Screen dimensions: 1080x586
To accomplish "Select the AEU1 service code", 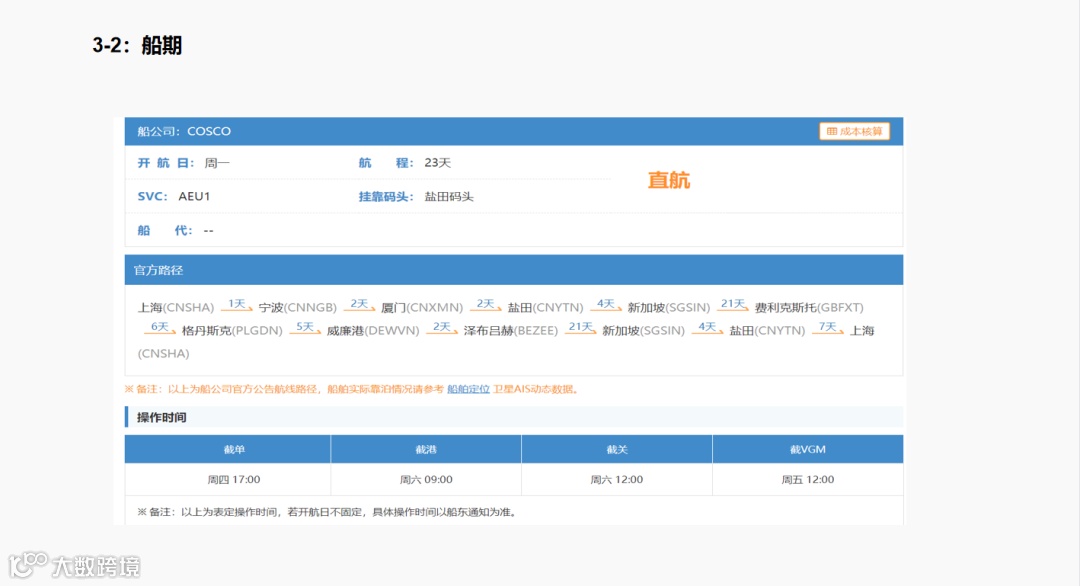I will click(x=194, y=196).
